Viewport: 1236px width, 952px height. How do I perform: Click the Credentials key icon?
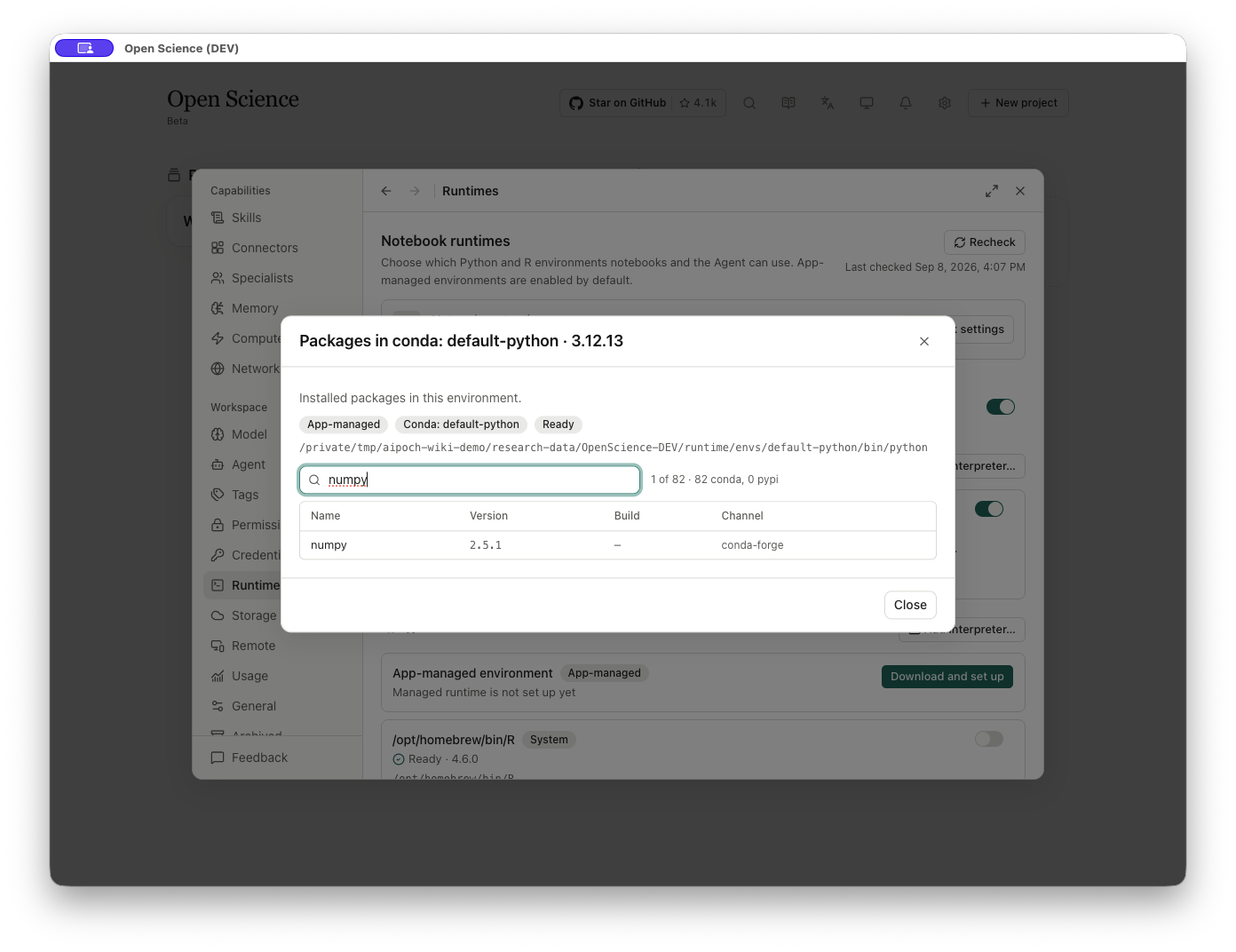[218, 555]
